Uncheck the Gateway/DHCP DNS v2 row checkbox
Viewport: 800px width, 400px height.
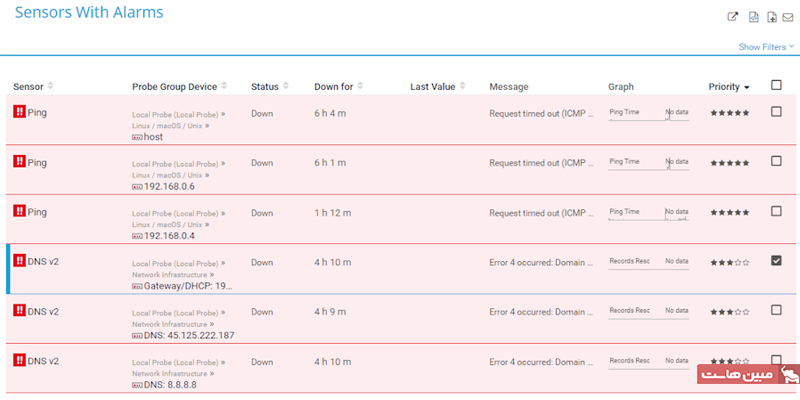[776, 261]
